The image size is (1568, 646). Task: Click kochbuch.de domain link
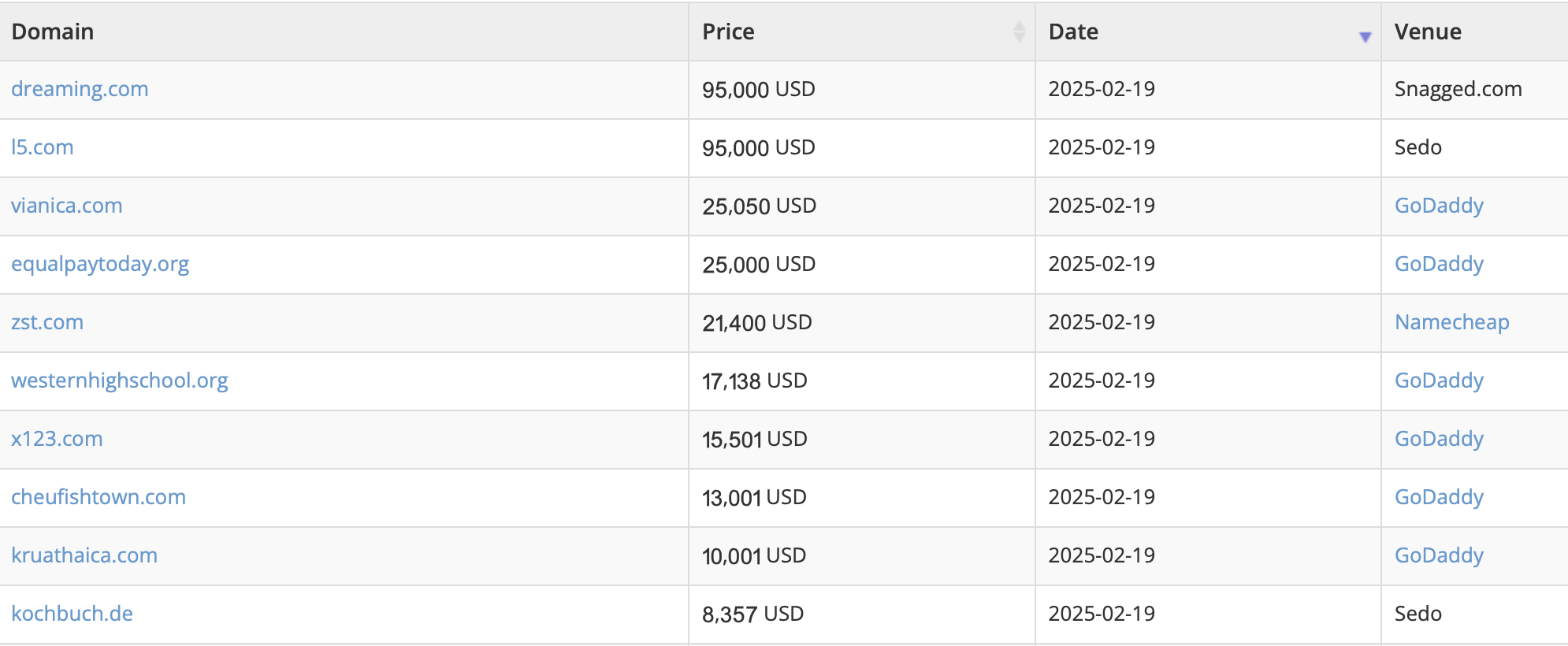coord(72,614)
